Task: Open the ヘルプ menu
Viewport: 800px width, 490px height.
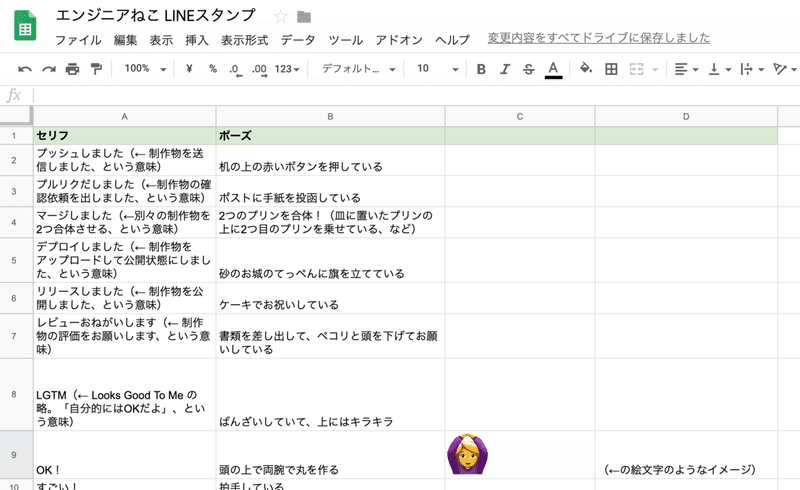Action: pyautogui.click(x=452, y=40)
